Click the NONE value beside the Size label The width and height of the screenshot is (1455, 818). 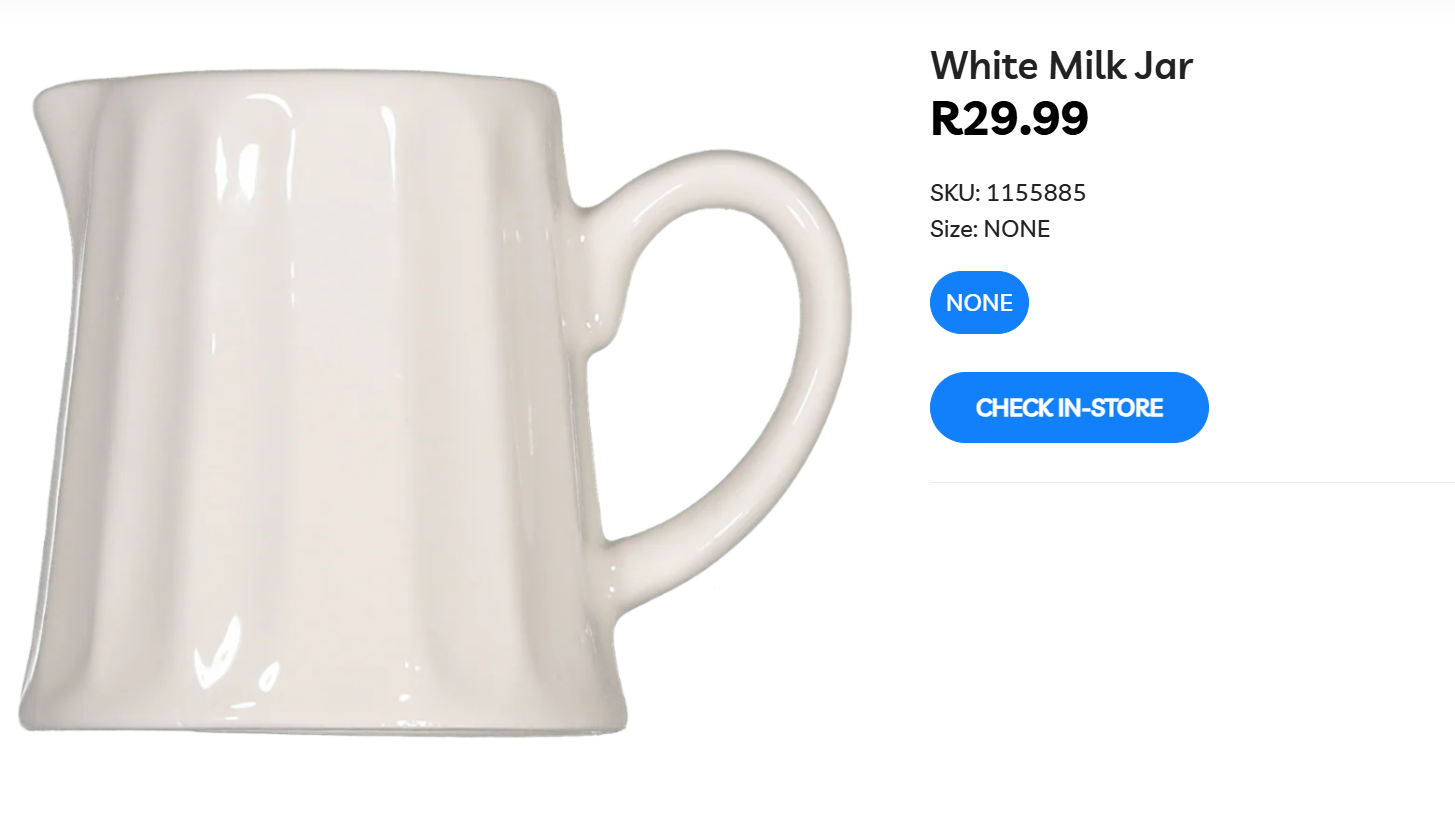1017,229
